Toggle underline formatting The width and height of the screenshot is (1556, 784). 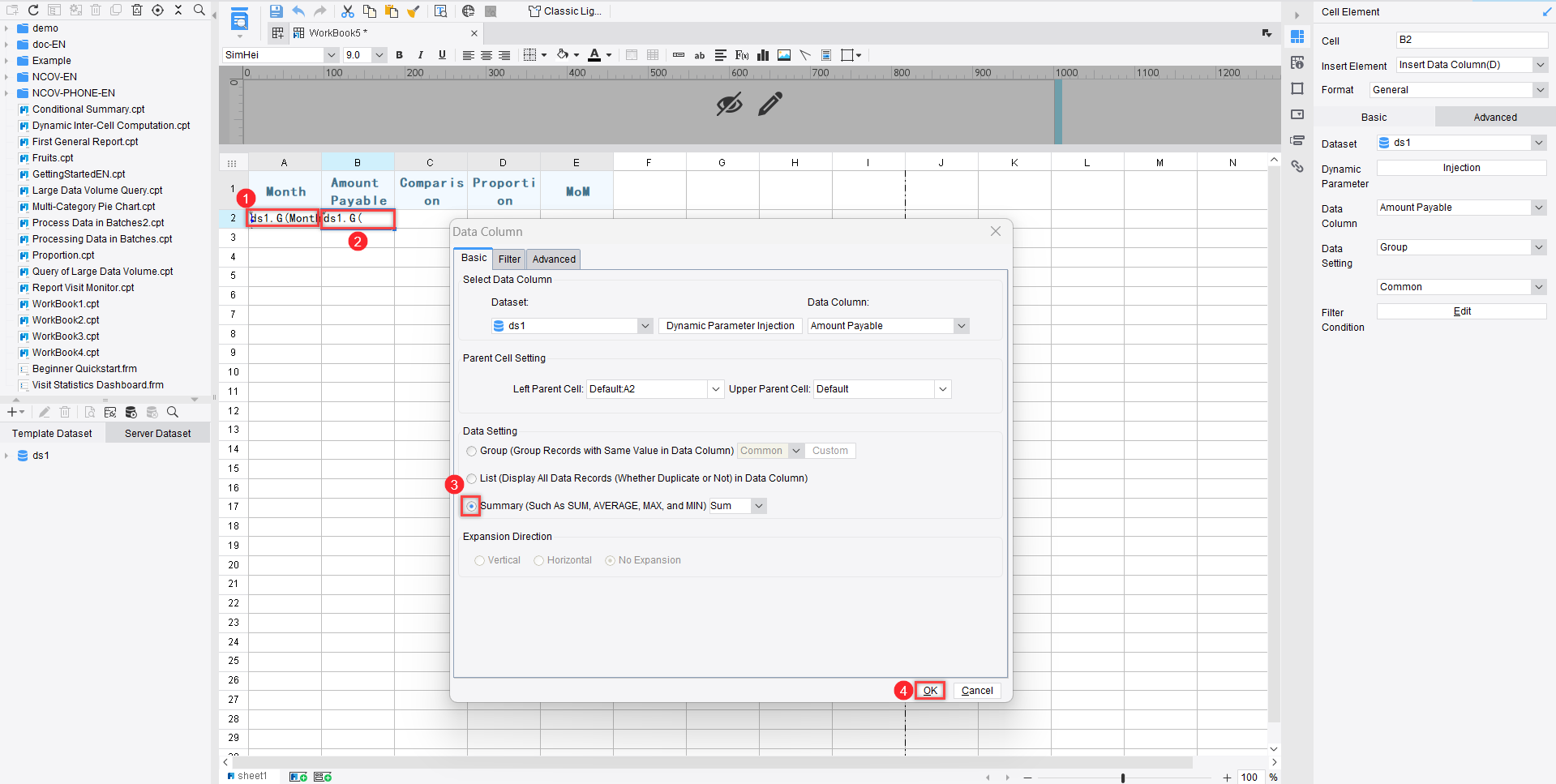(x=442, y=55)
